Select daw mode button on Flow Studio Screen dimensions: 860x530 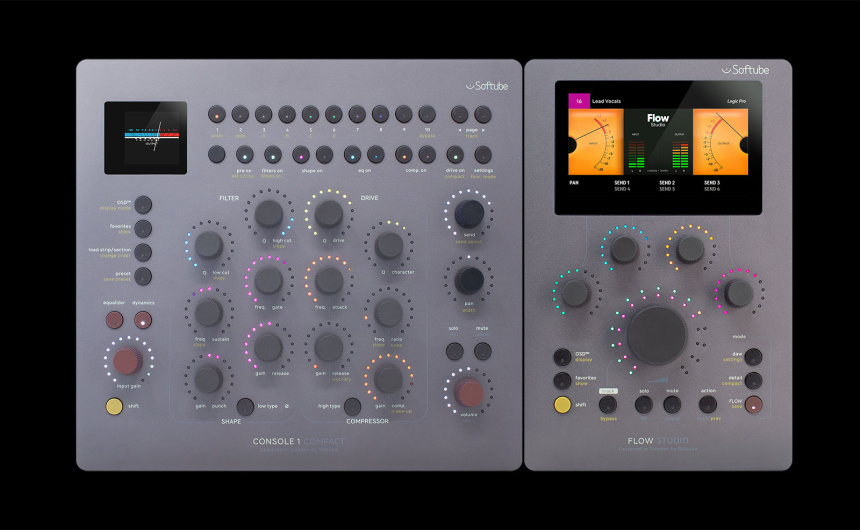(x=753, y=357)
